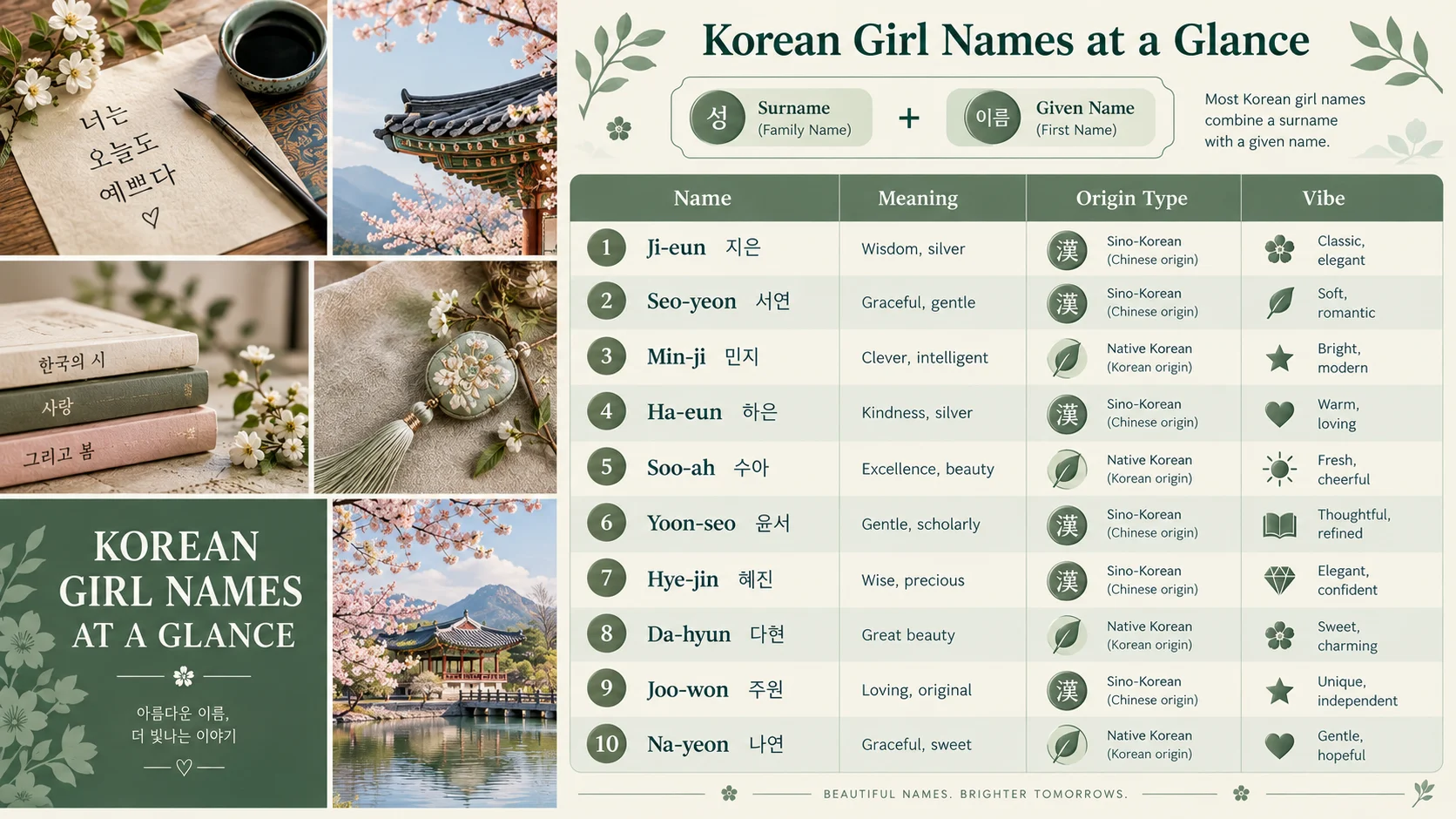1456x819 pixels.
Task: Click the open book icon for Yoon-seo
Action: tap(1279, 525)
